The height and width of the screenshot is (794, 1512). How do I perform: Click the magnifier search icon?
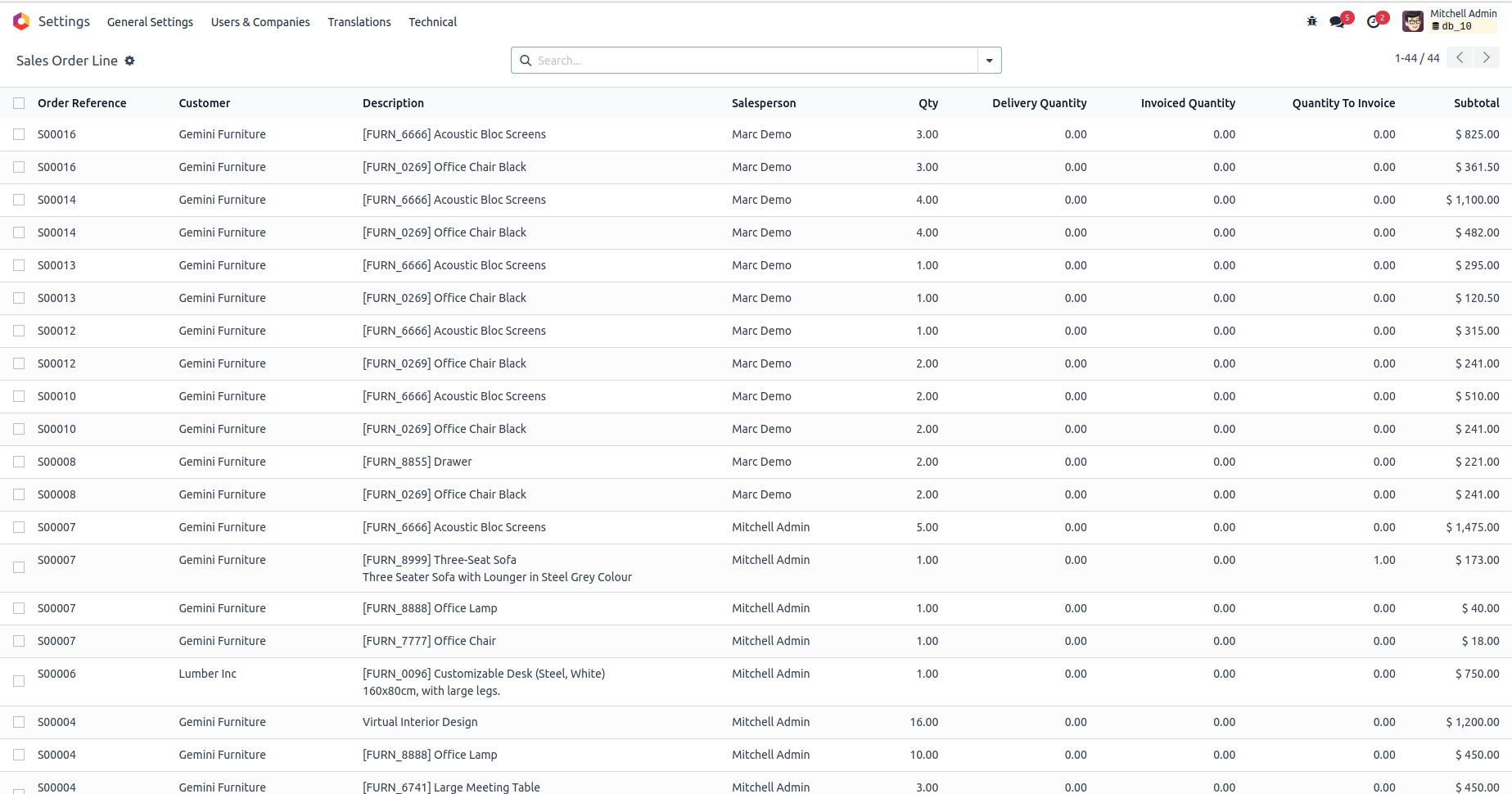tap(526, 61)
